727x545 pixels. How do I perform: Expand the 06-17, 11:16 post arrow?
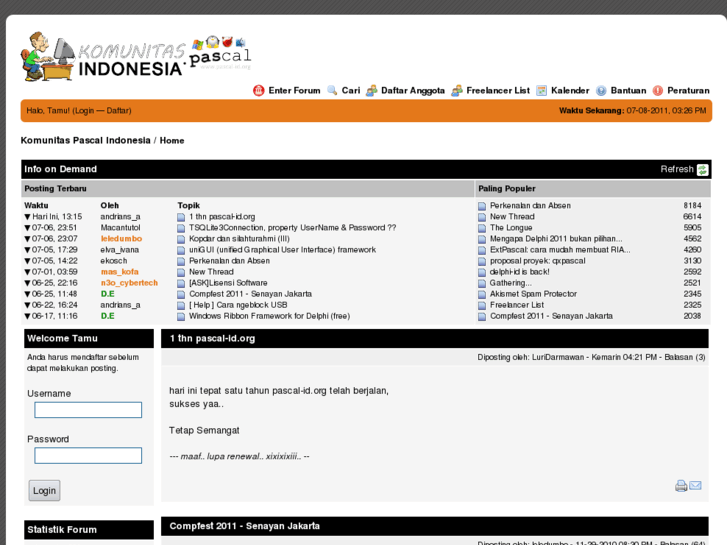coord(27,317)
